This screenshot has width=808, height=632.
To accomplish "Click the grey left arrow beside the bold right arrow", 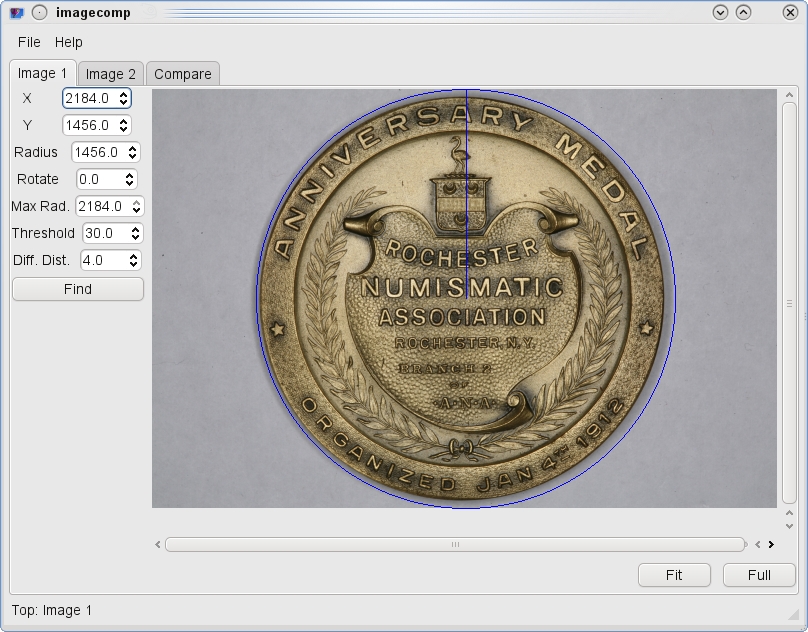I will click(758, 544).
